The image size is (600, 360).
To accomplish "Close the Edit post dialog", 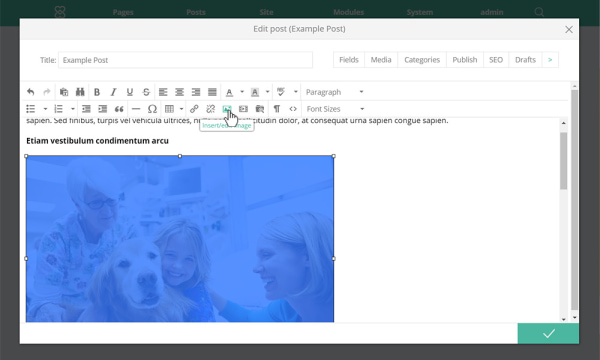I will click(569, 29).
